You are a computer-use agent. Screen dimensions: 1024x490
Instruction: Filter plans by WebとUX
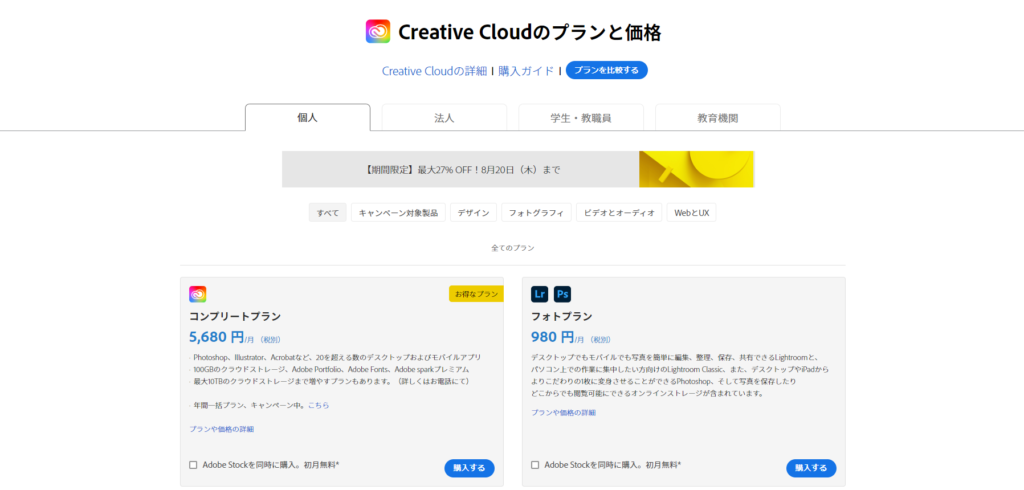(x=692, y=213)
